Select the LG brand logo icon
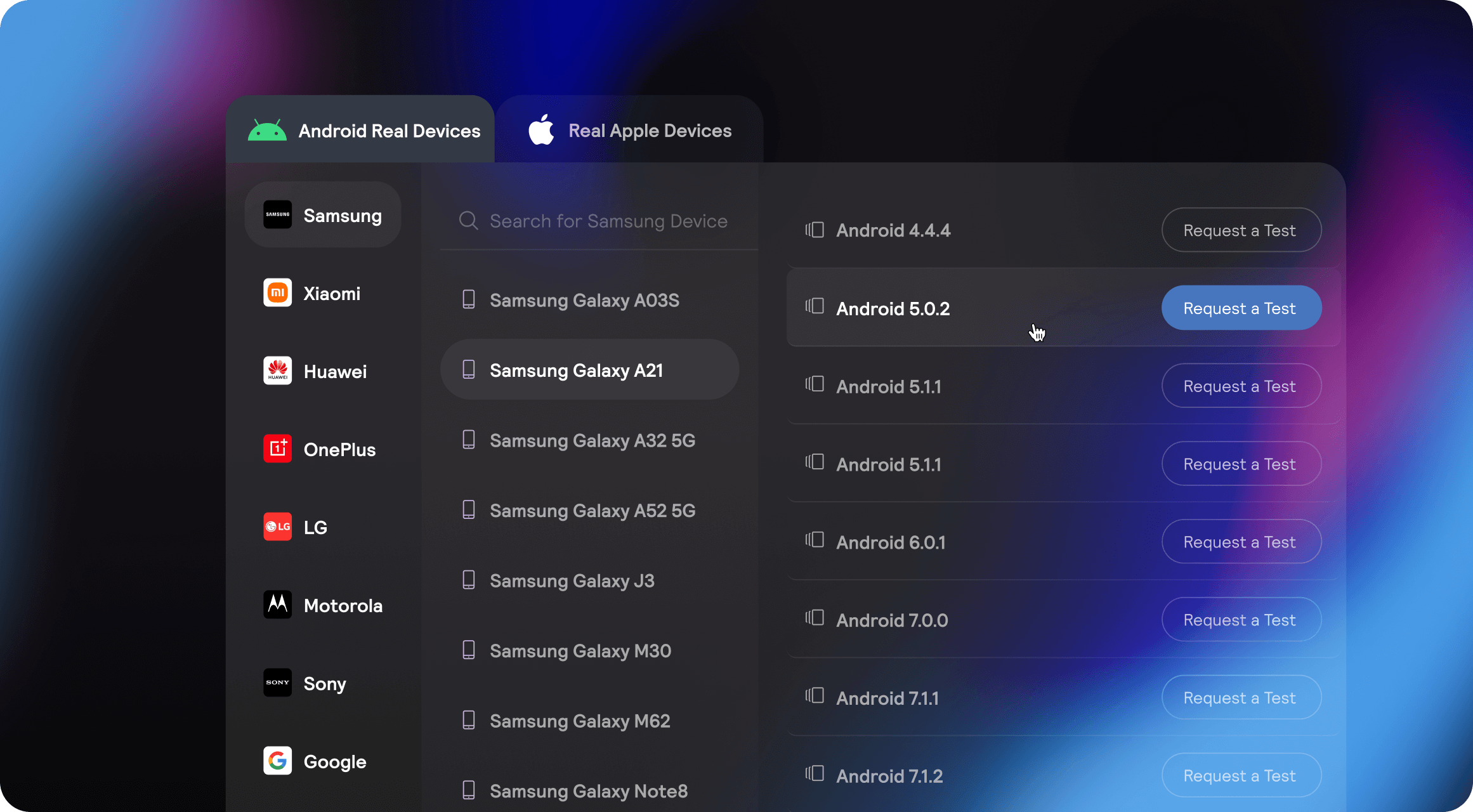 (x=278, y=527)
